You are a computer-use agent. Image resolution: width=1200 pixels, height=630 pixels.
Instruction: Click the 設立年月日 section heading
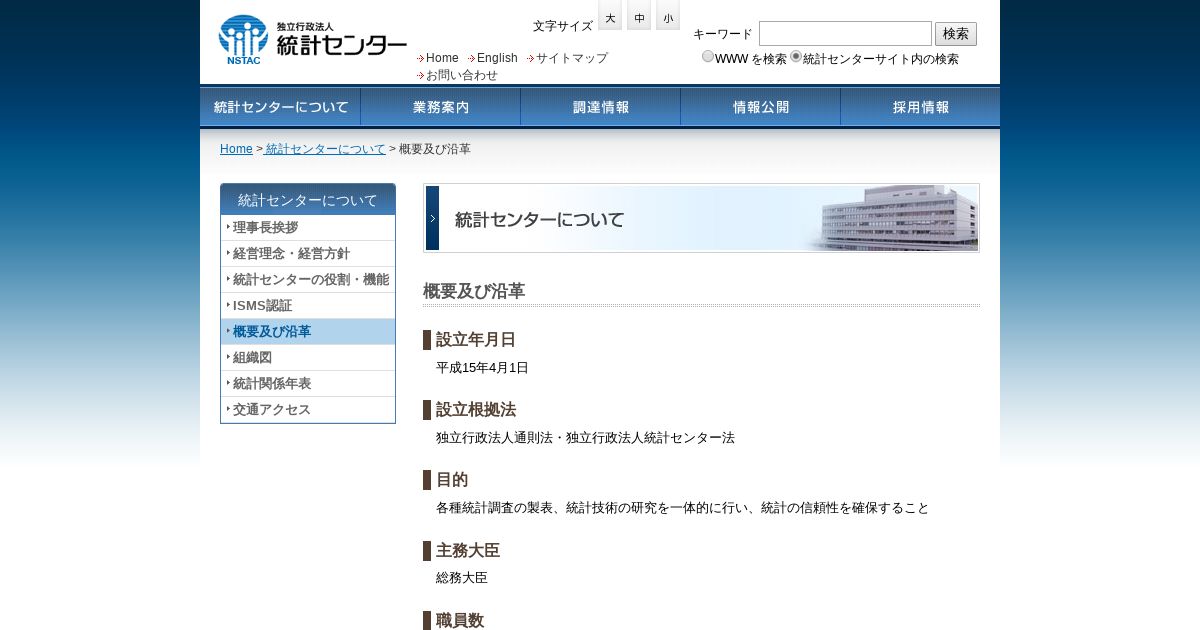click(x=476, y=340)
